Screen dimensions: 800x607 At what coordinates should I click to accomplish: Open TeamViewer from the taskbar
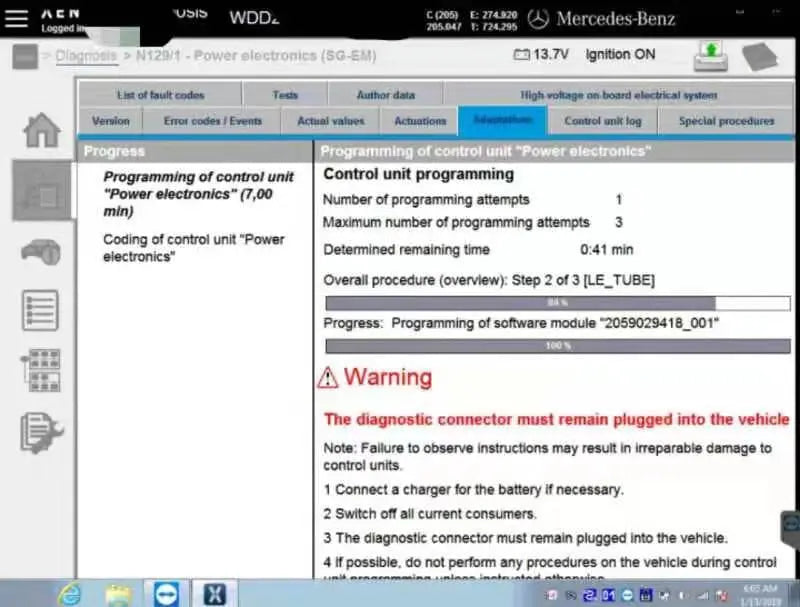(x=166, y=594)
